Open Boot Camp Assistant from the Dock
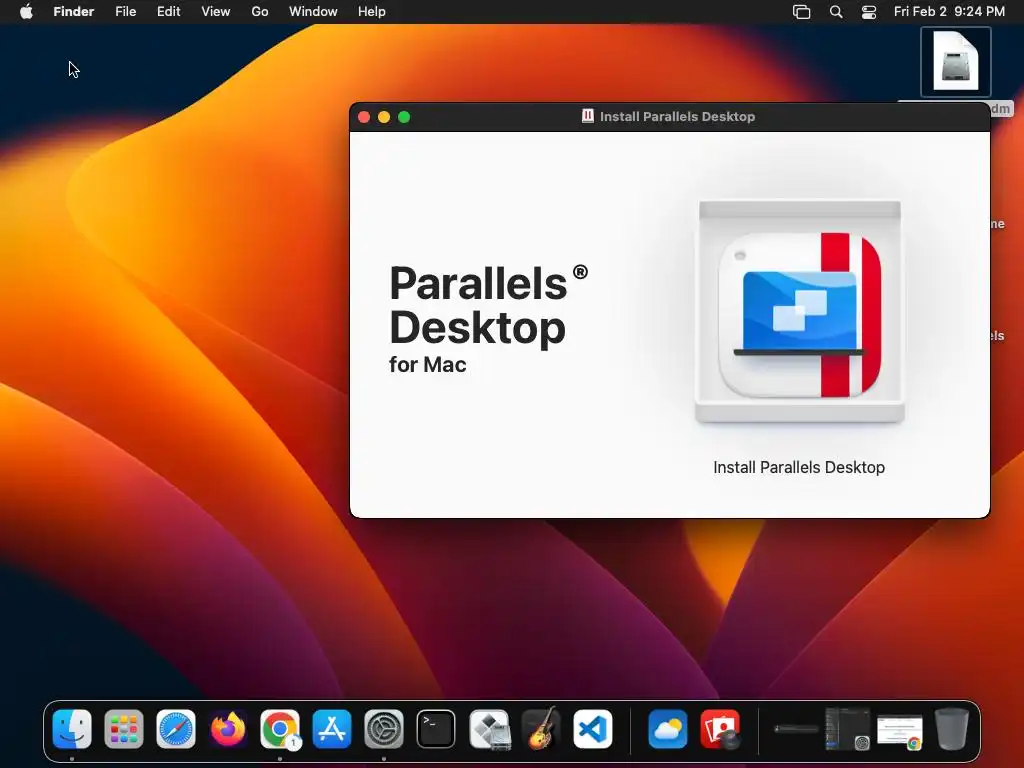Viewport: 1024px width, 768px height. (x=490, y=729)
